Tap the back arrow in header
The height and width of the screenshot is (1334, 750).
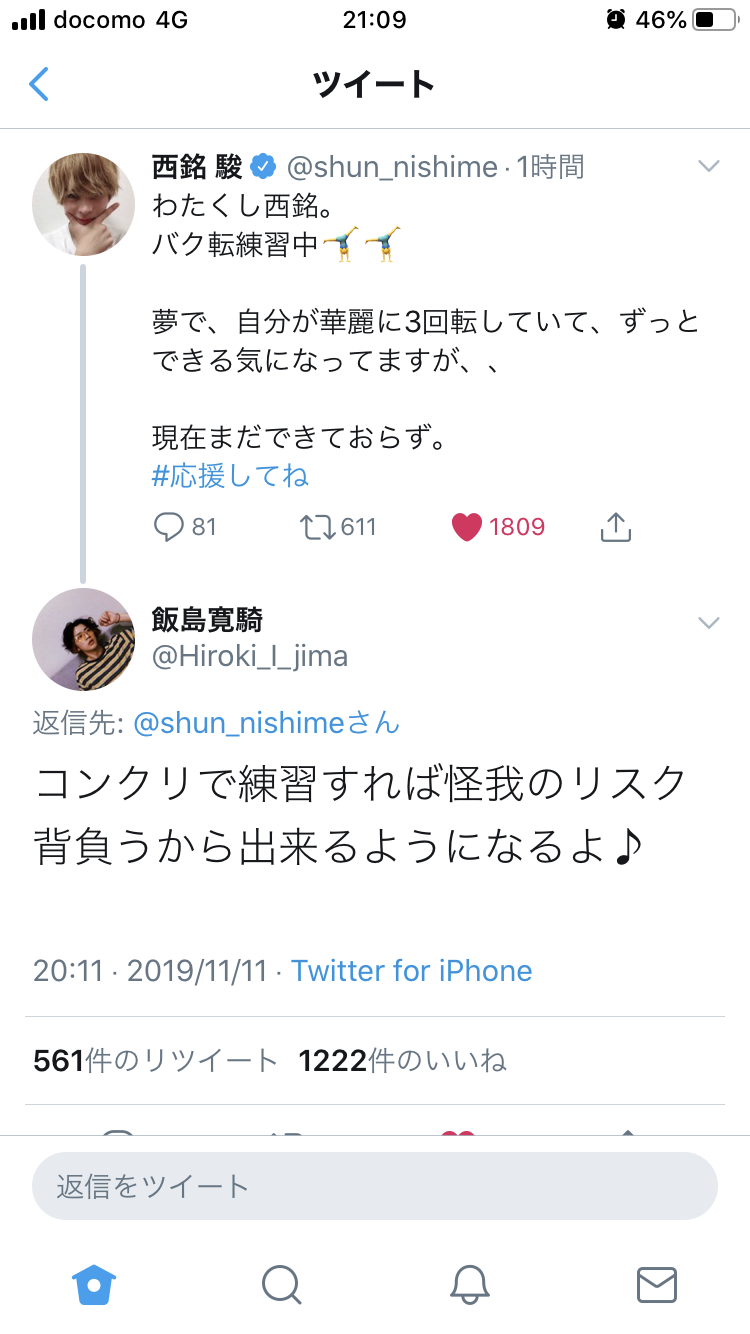coord(39,84)
